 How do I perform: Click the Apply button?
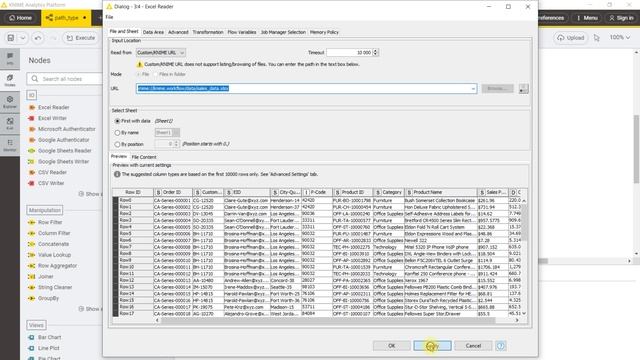point(432,346)
